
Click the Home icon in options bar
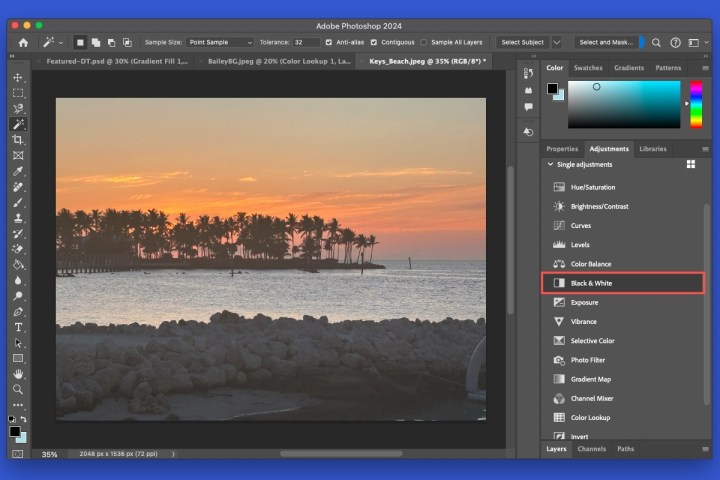pyautogui.click(x=23, y=43)
